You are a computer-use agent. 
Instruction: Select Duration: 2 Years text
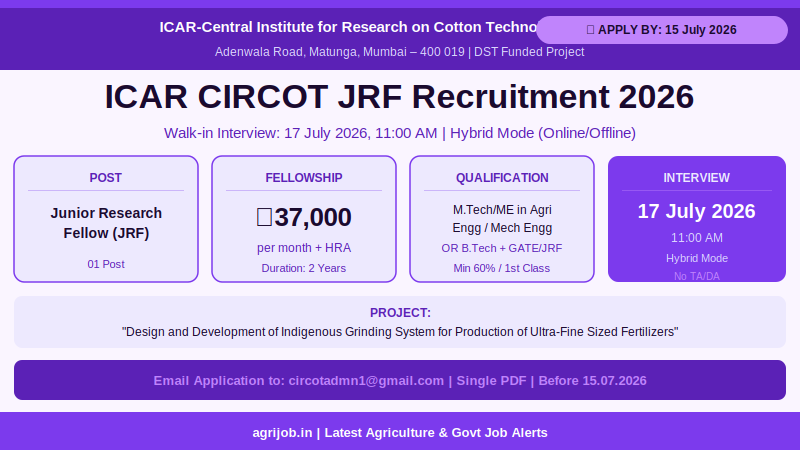[304, 268]
